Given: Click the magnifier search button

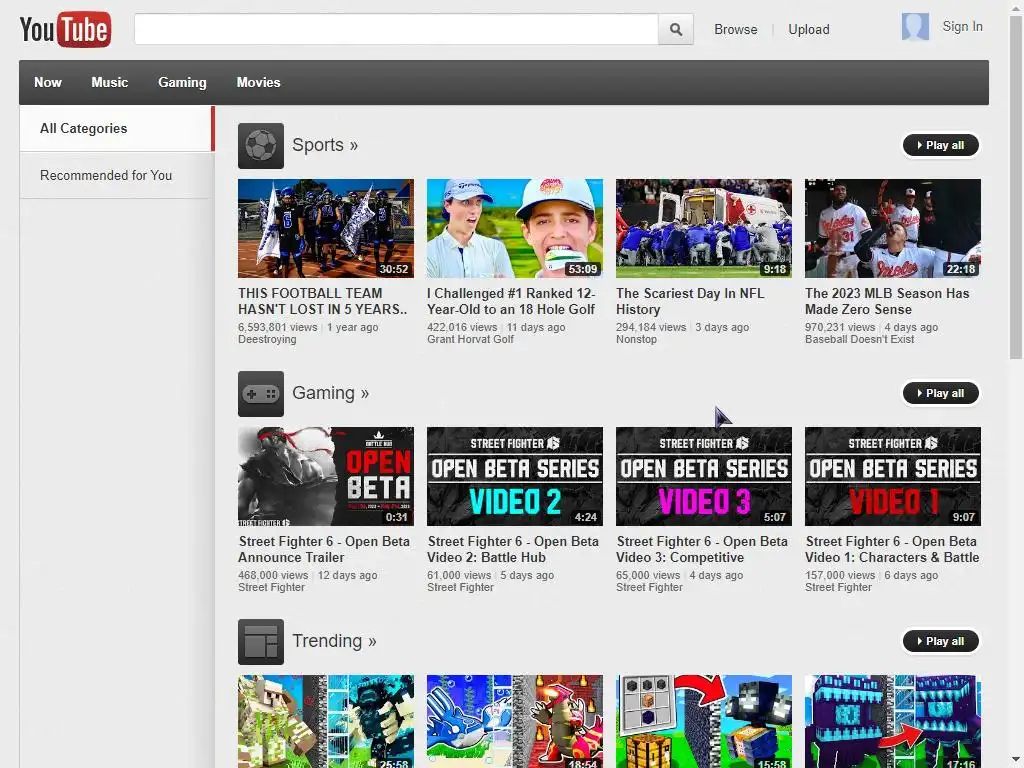Looking at the screenshot, I should [676, 29].
